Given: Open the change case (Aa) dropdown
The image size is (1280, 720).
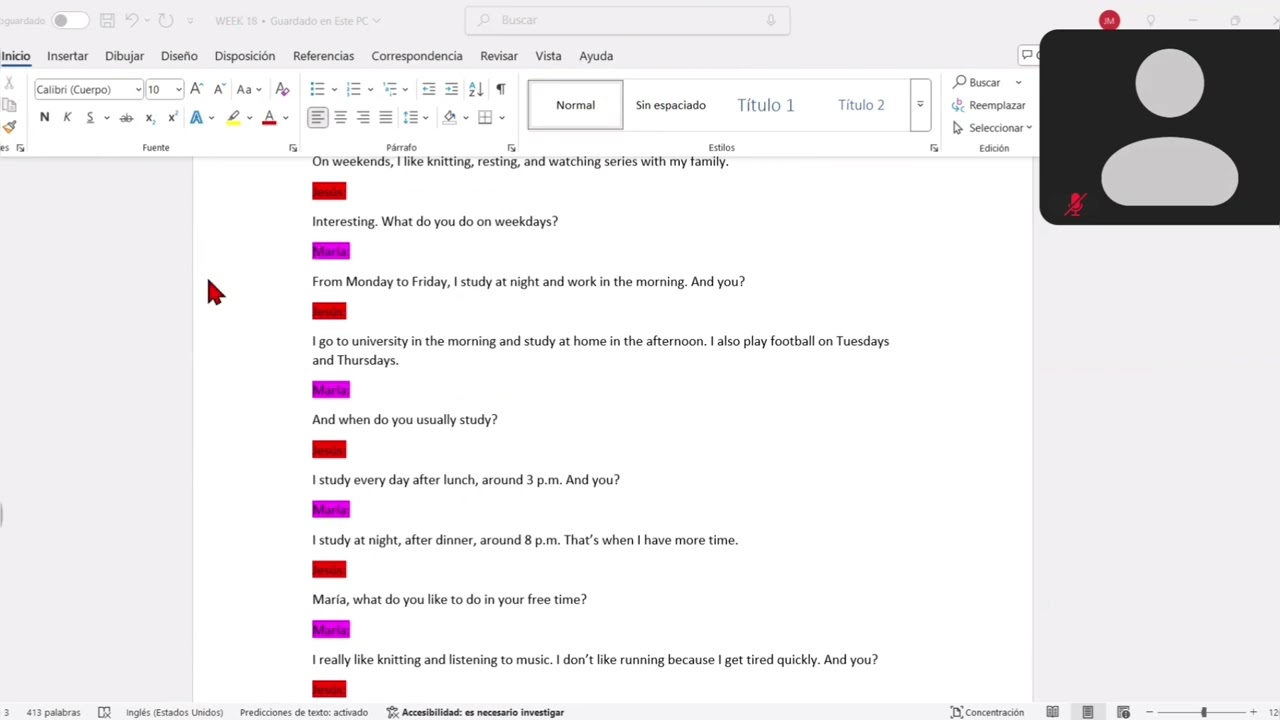Looking at the screenshot, I should click(249, 89).
